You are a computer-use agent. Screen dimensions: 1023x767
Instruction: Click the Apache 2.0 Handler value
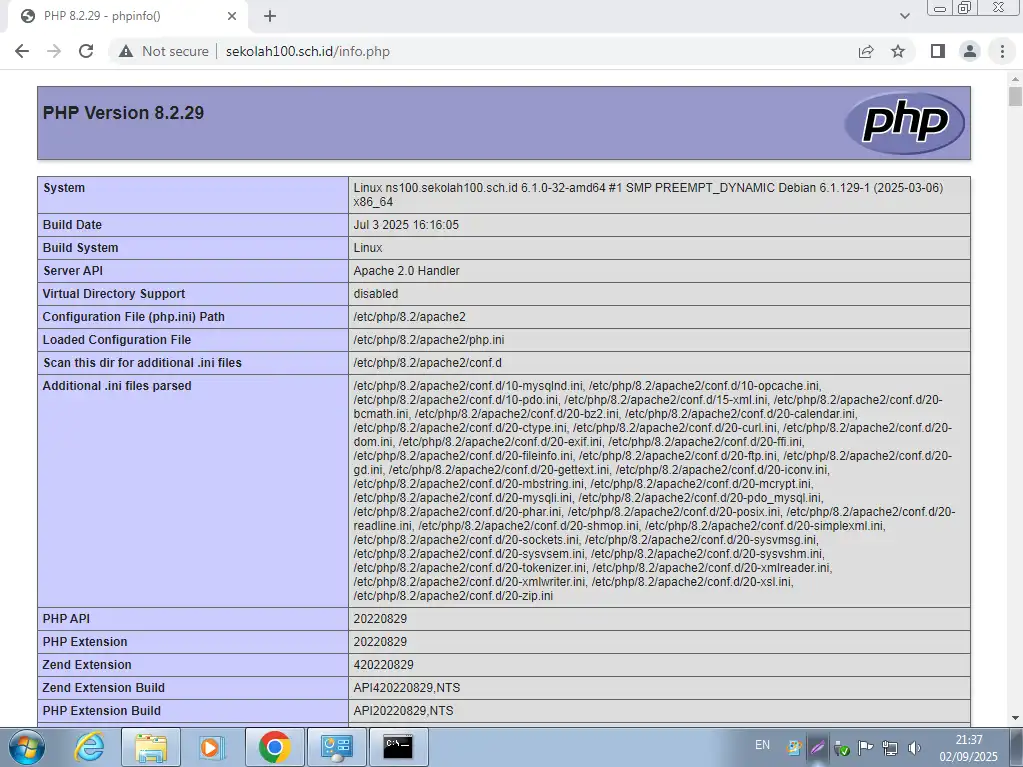406,271
